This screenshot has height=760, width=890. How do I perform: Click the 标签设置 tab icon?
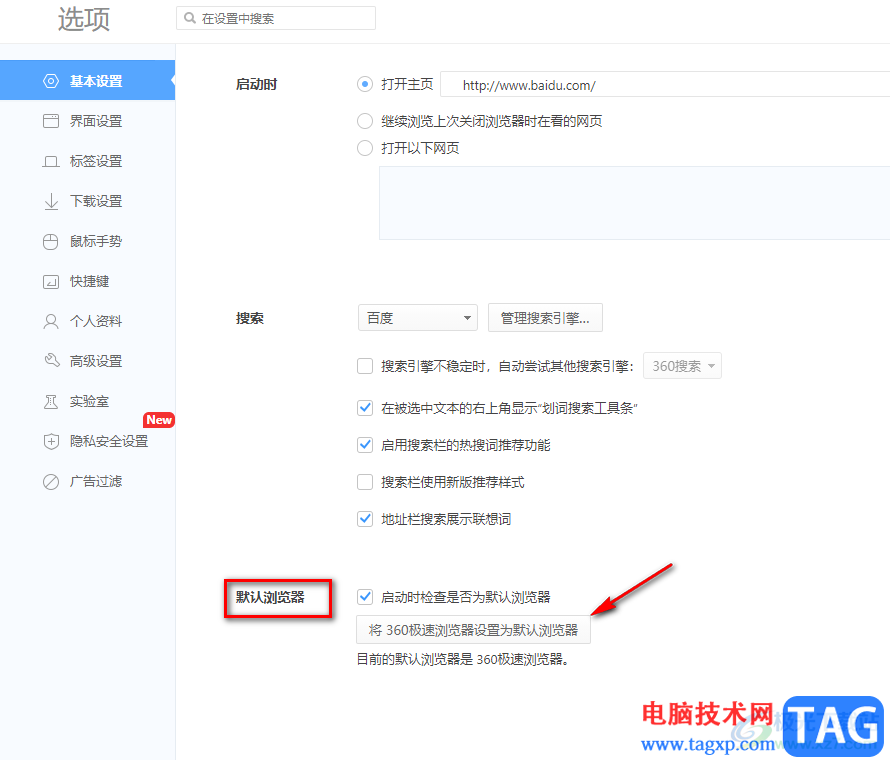coord(51,161)
